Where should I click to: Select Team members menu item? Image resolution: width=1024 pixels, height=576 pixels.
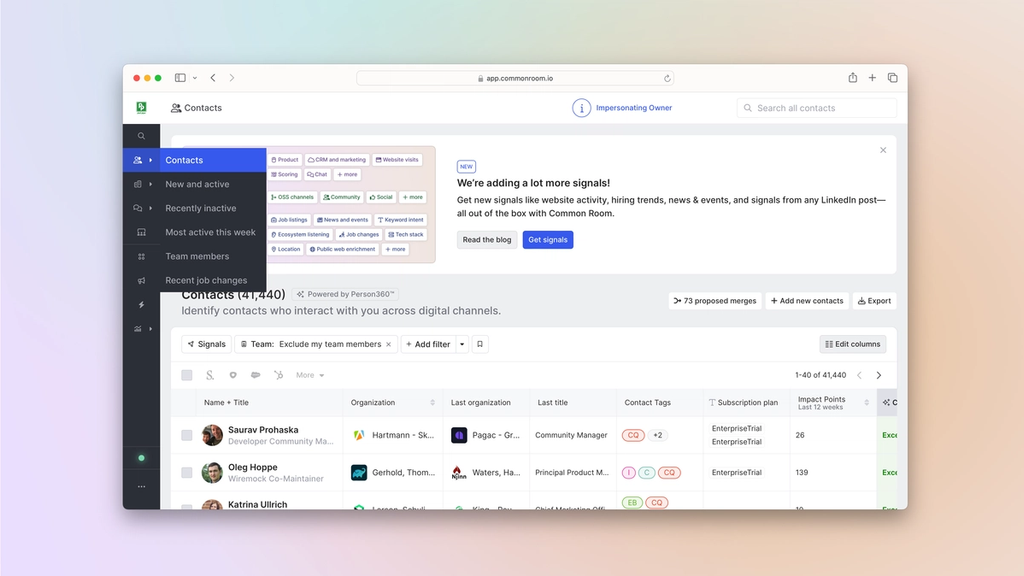[213, 257]
